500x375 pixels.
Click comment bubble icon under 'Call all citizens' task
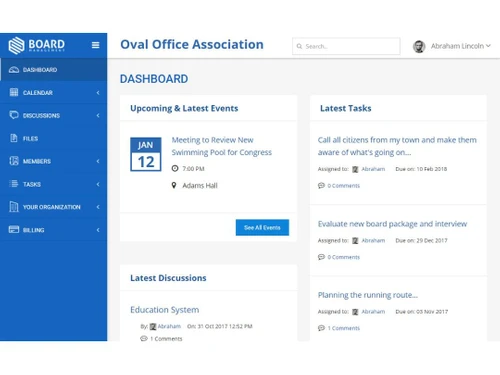(321, 185)
